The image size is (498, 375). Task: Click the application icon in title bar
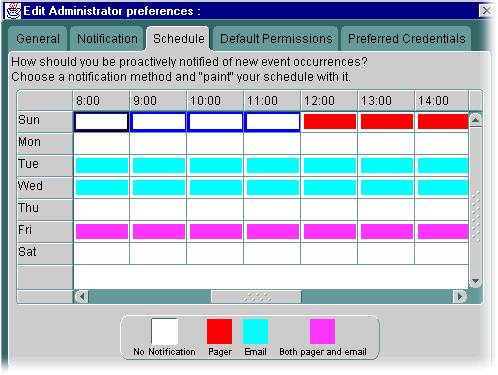[13, 11]
